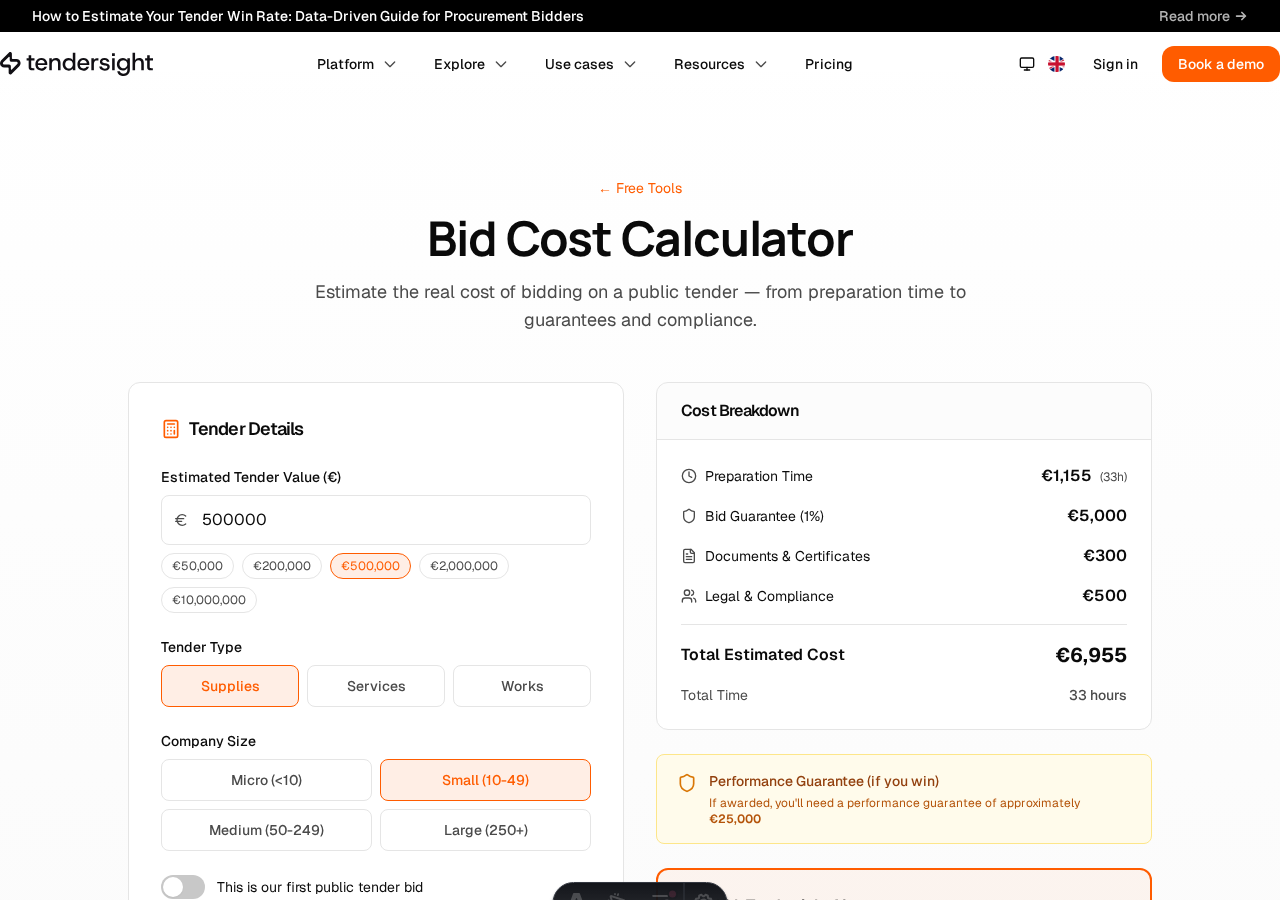
Task: Follow the Read more banner link
Action: 1203,16
